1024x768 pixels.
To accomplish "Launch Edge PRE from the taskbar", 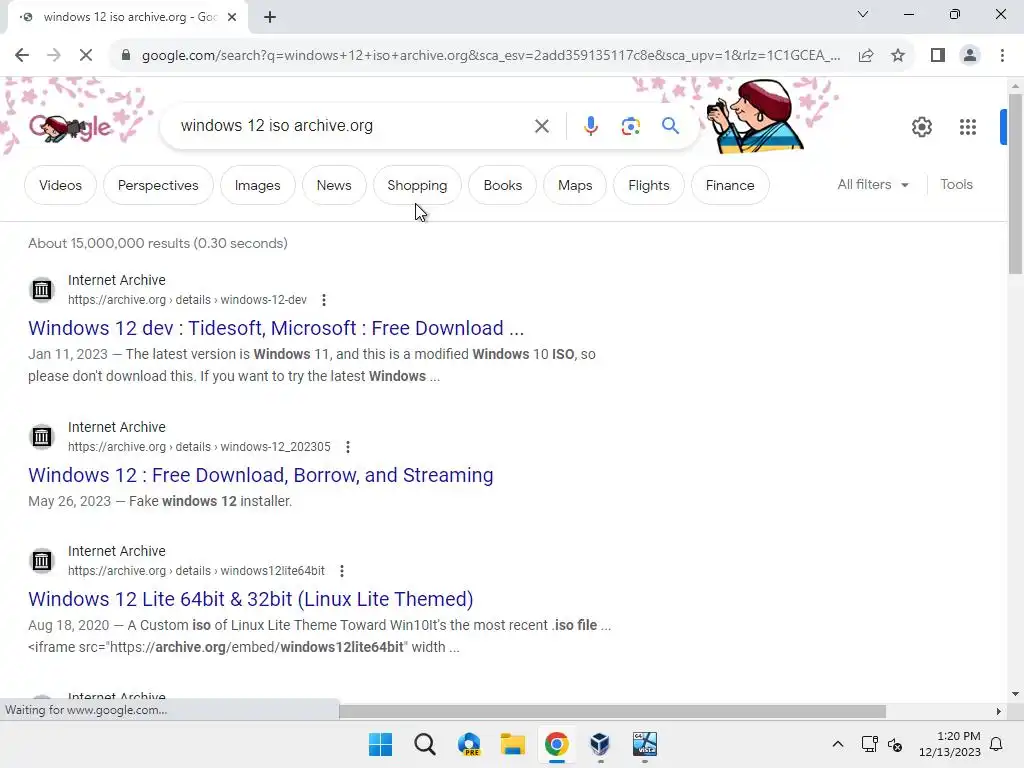I will click(x=469, y=744).
